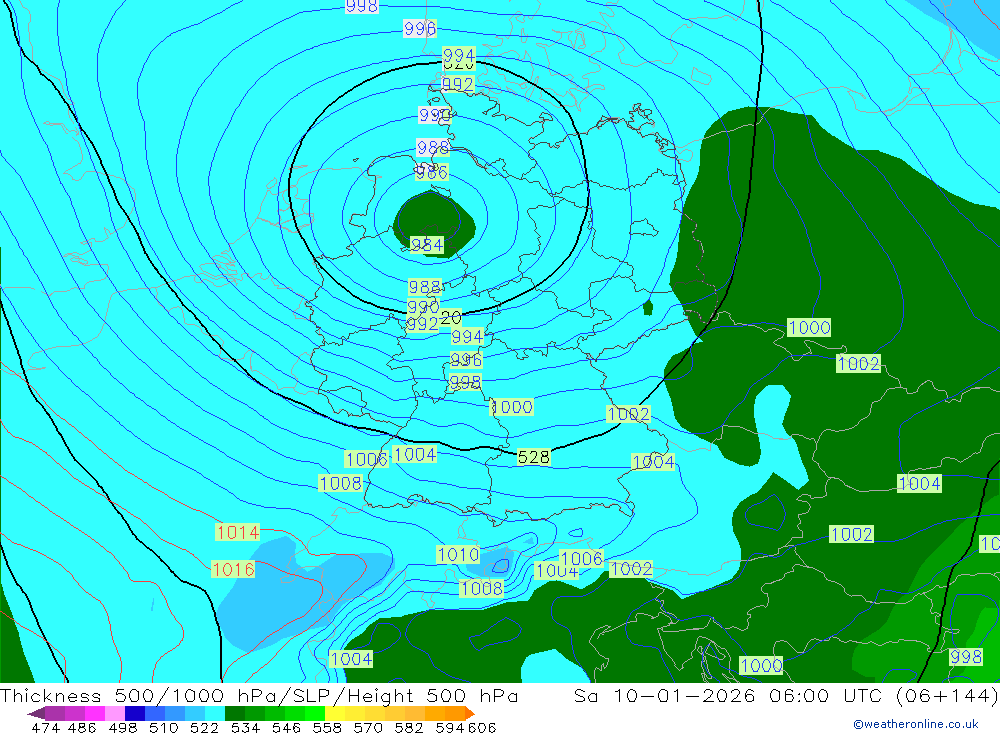Select the legend value 534

click(245, 727)
